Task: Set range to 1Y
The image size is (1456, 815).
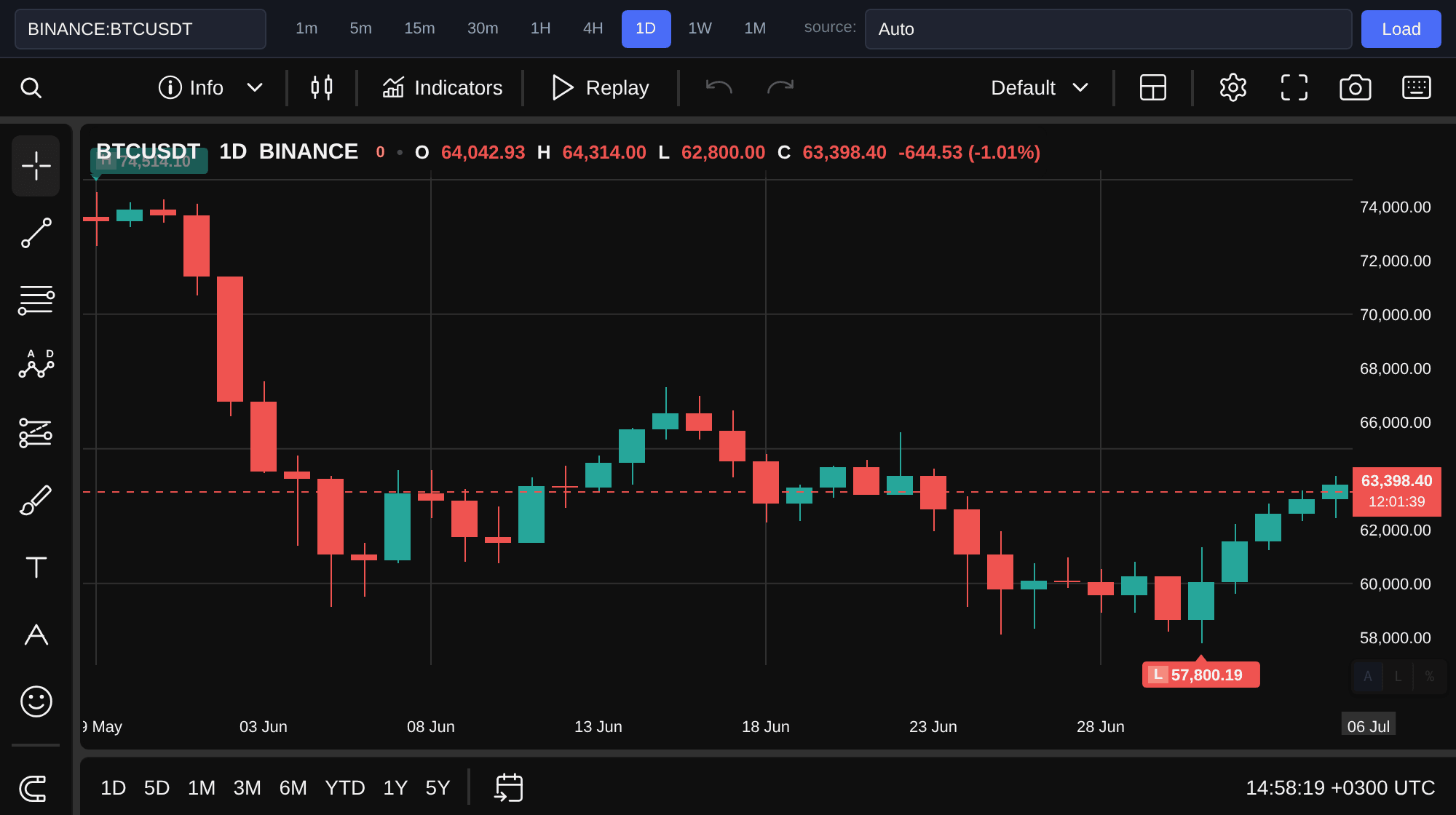Action: [x=395, y=788]
